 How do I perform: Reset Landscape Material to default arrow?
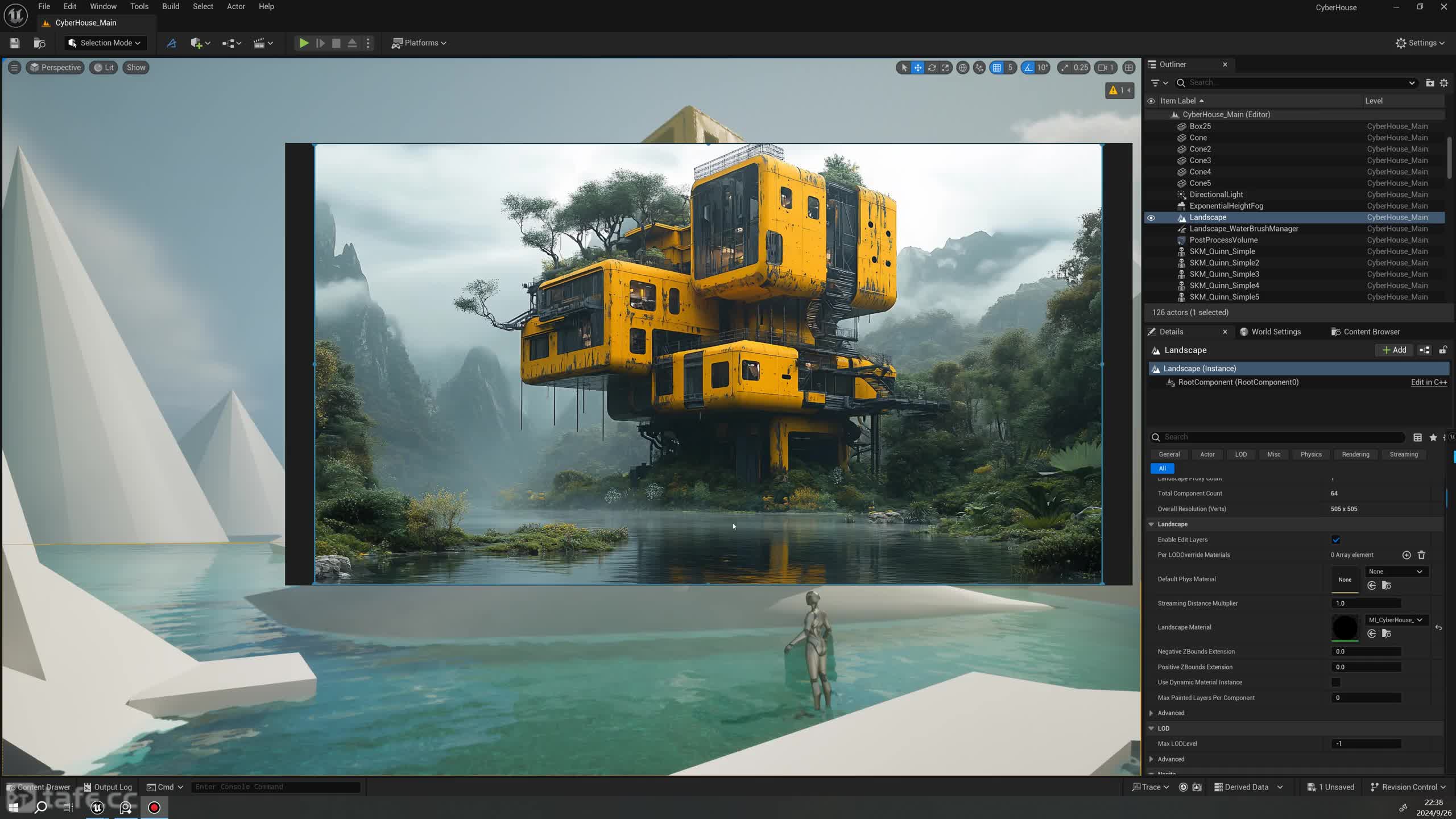(x=1438, y=627)
